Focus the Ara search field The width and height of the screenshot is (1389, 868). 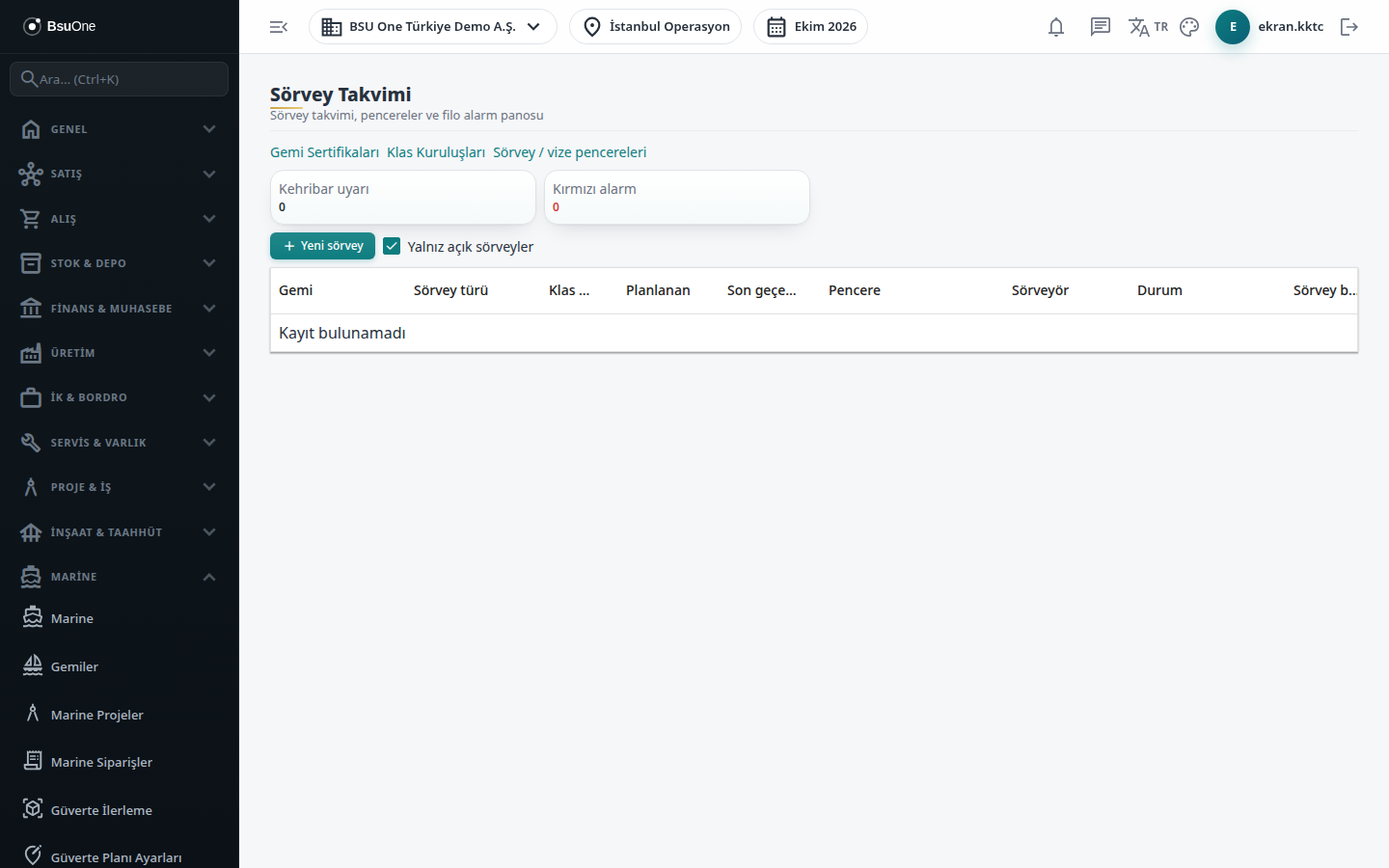point(120,79)
